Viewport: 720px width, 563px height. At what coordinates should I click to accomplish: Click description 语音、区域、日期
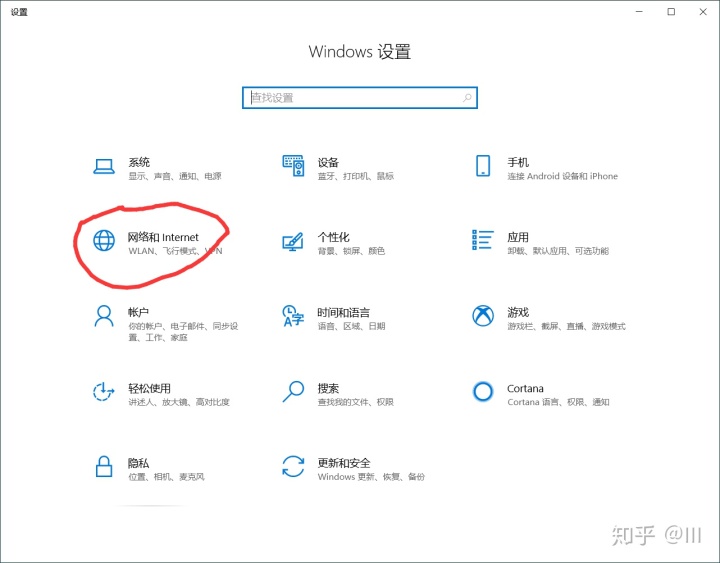point(351,327)
